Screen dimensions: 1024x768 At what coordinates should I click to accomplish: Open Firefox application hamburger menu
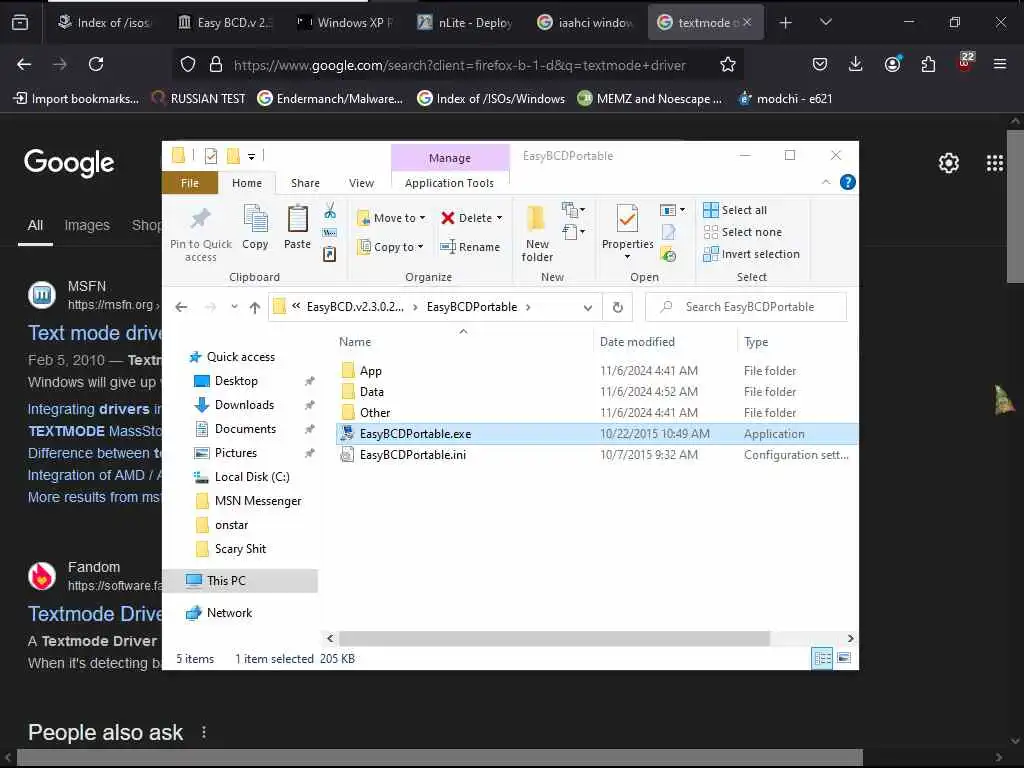click(x=999, y=64)
